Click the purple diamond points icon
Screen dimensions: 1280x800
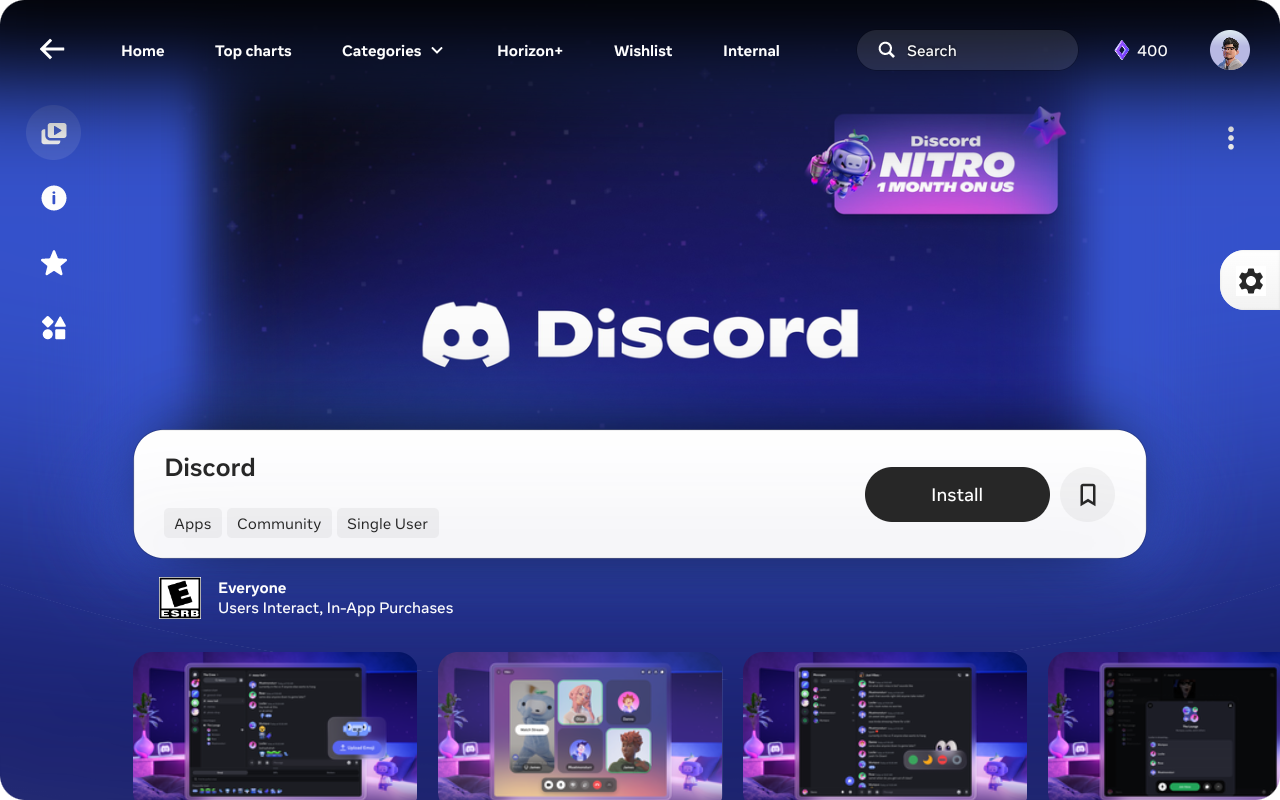pyautogui.click(x=1121, y=50)
